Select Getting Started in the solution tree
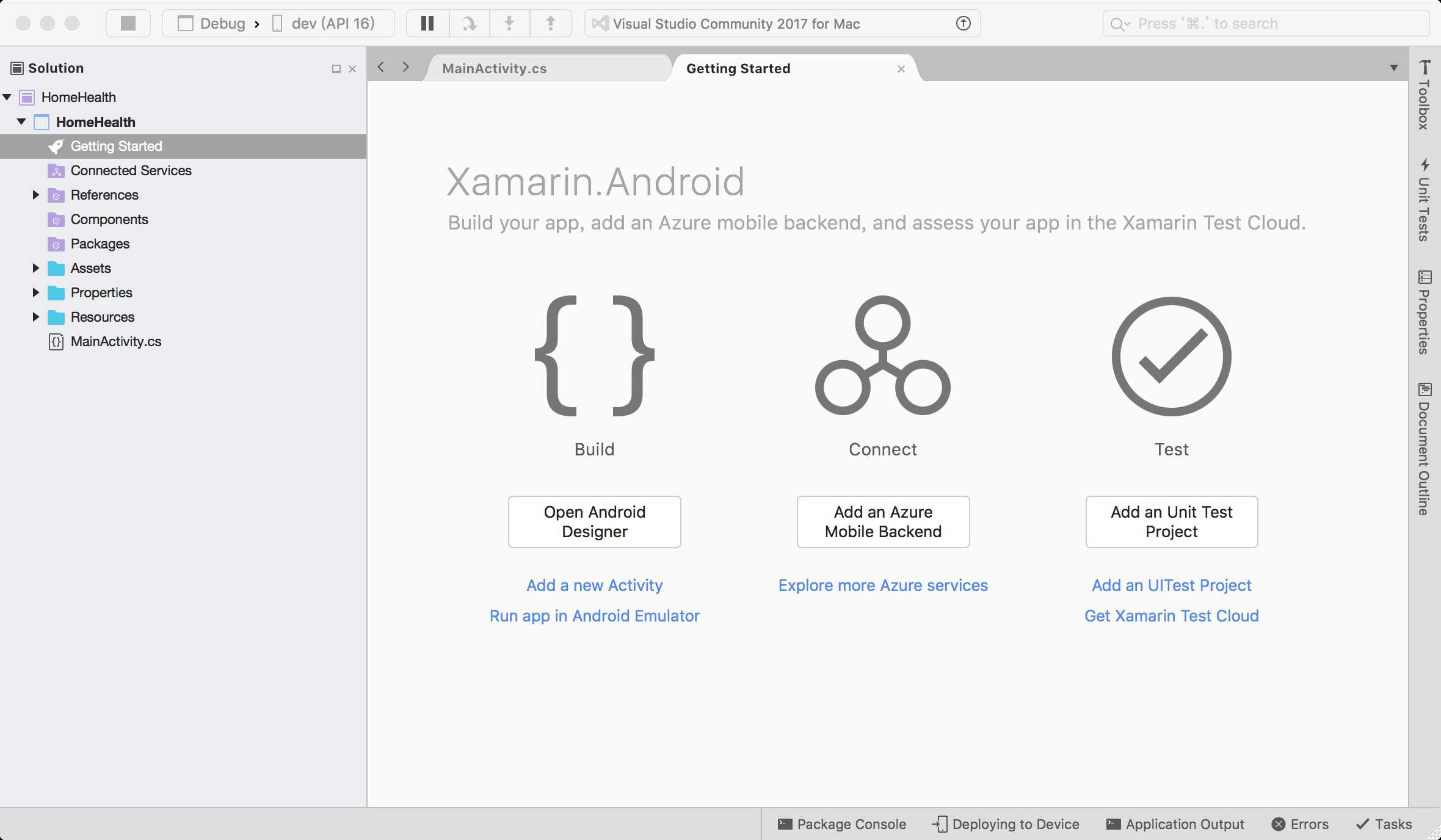The width and height of the screenshot is (1441, 840). click(x=183, y=146)
